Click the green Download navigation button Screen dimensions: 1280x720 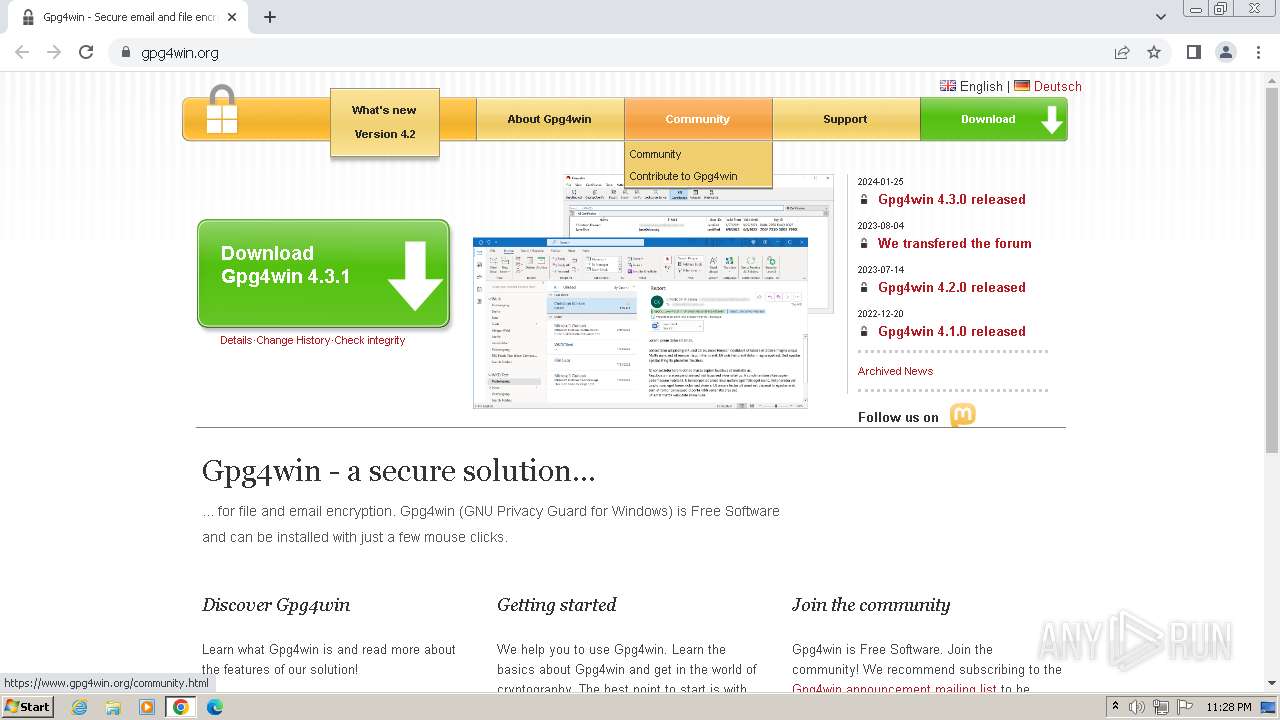[x=993, y=119]
